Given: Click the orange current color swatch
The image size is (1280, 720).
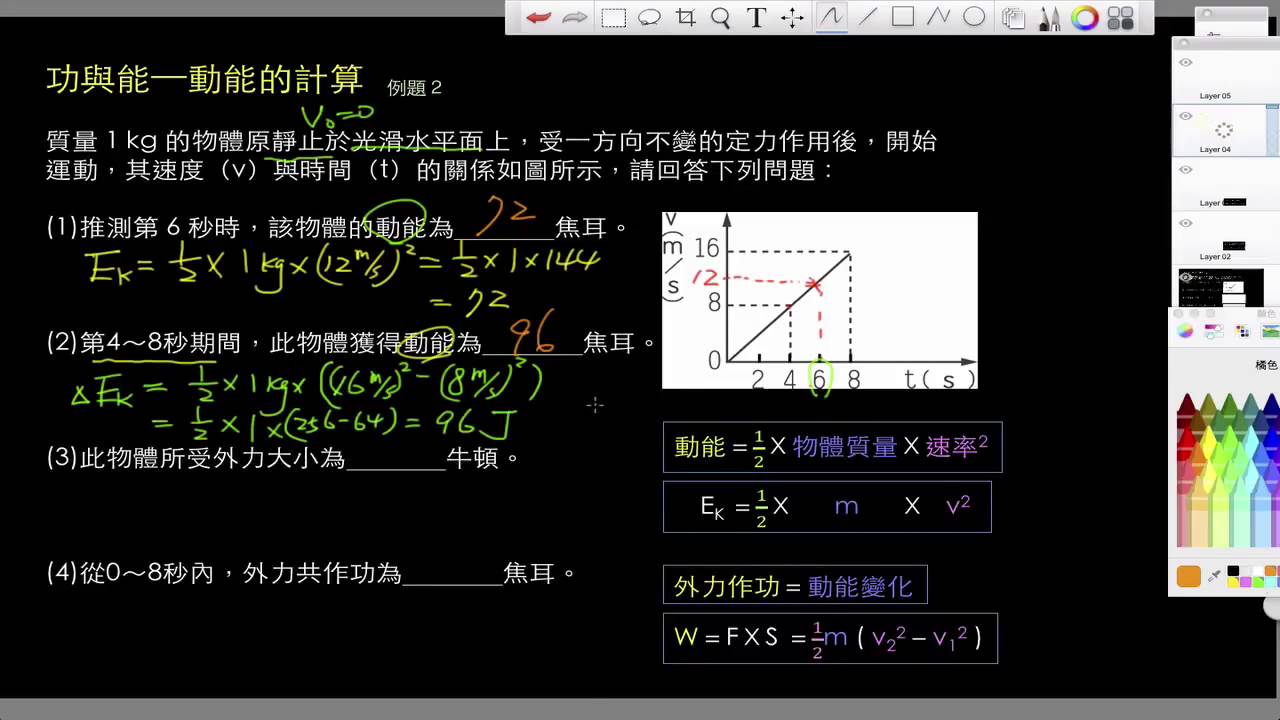Looking at the screenshot, I should point(1188,576).
